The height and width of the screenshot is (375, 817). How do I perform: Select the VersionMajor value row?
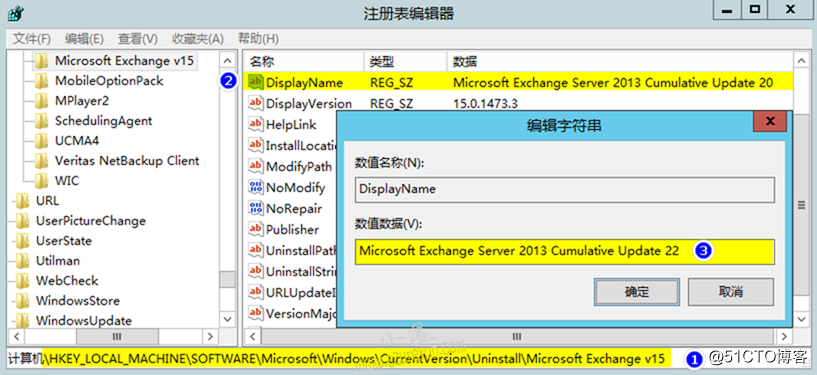(x=292, y=314)
